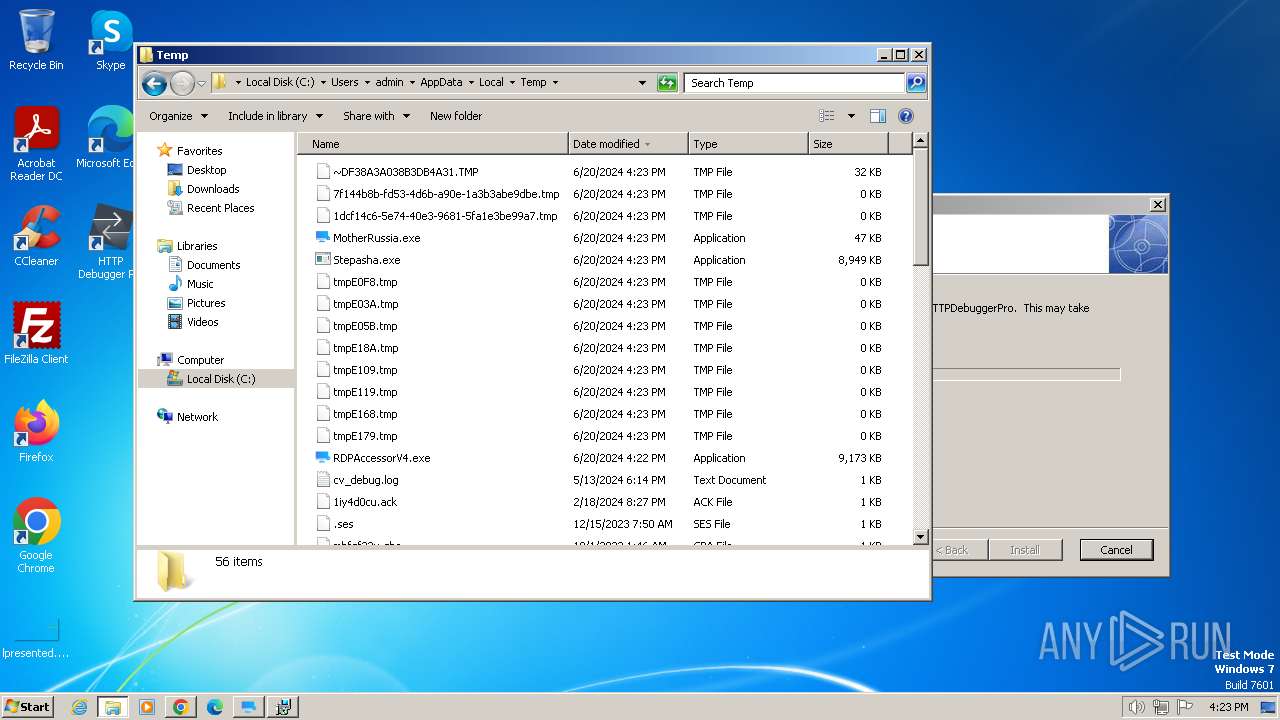Open Windows Media Player taskbar icon
Viewport: 1280px width, 720px height.
pyautogui.click(x=147, y=707)
